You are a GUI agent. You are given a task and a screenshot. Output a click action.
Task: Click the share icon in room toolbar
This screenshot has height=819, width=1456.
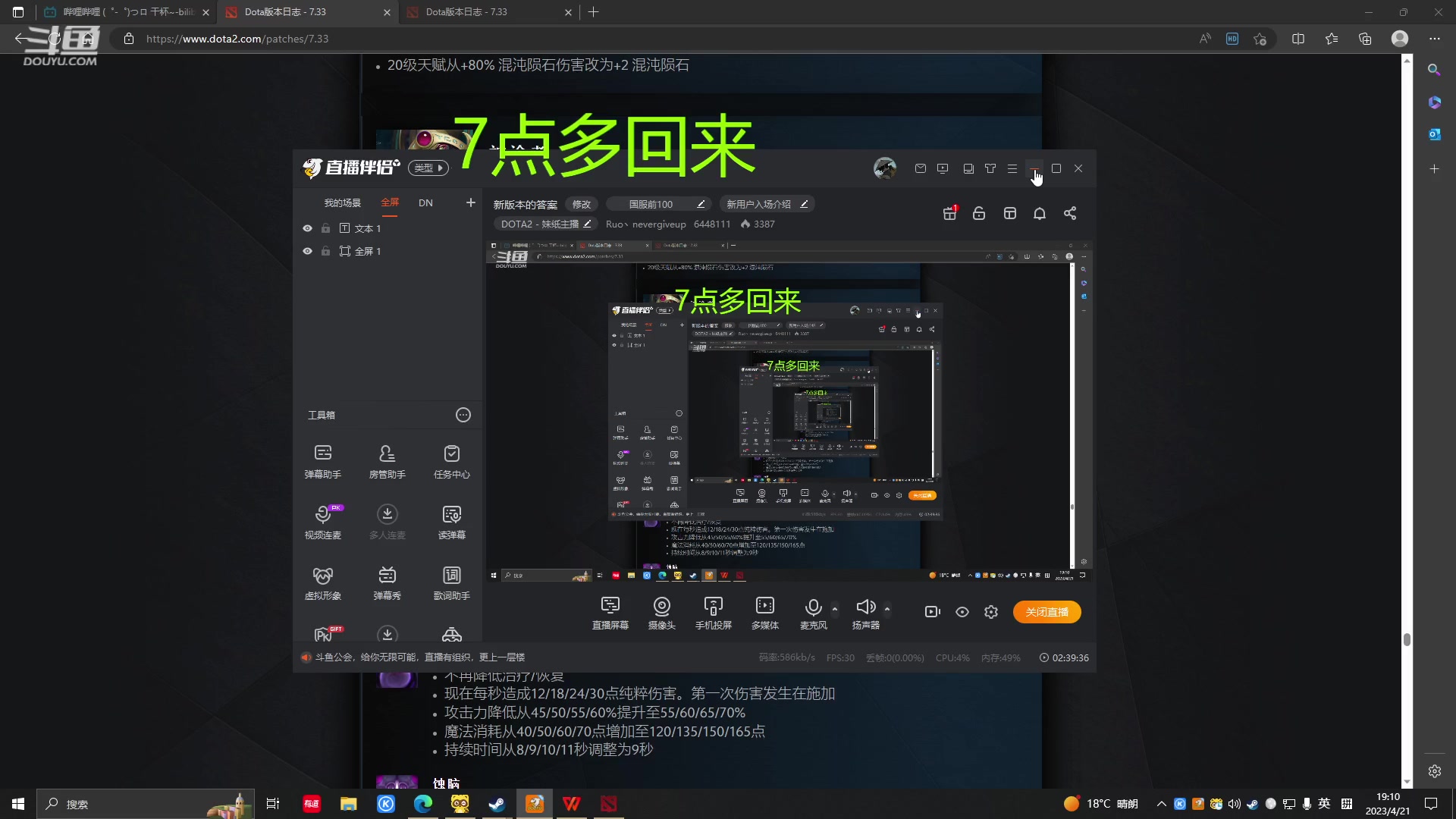(x=1070, y=213)
